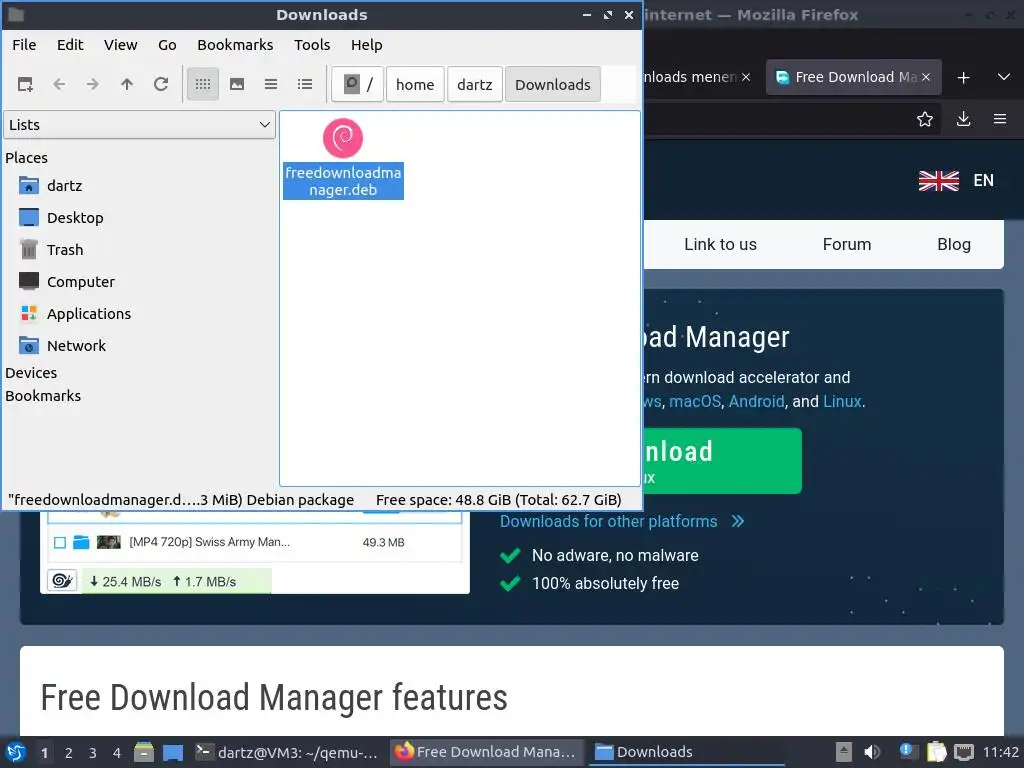
Task: Open the Bookmarks menu
Action: 235,45
